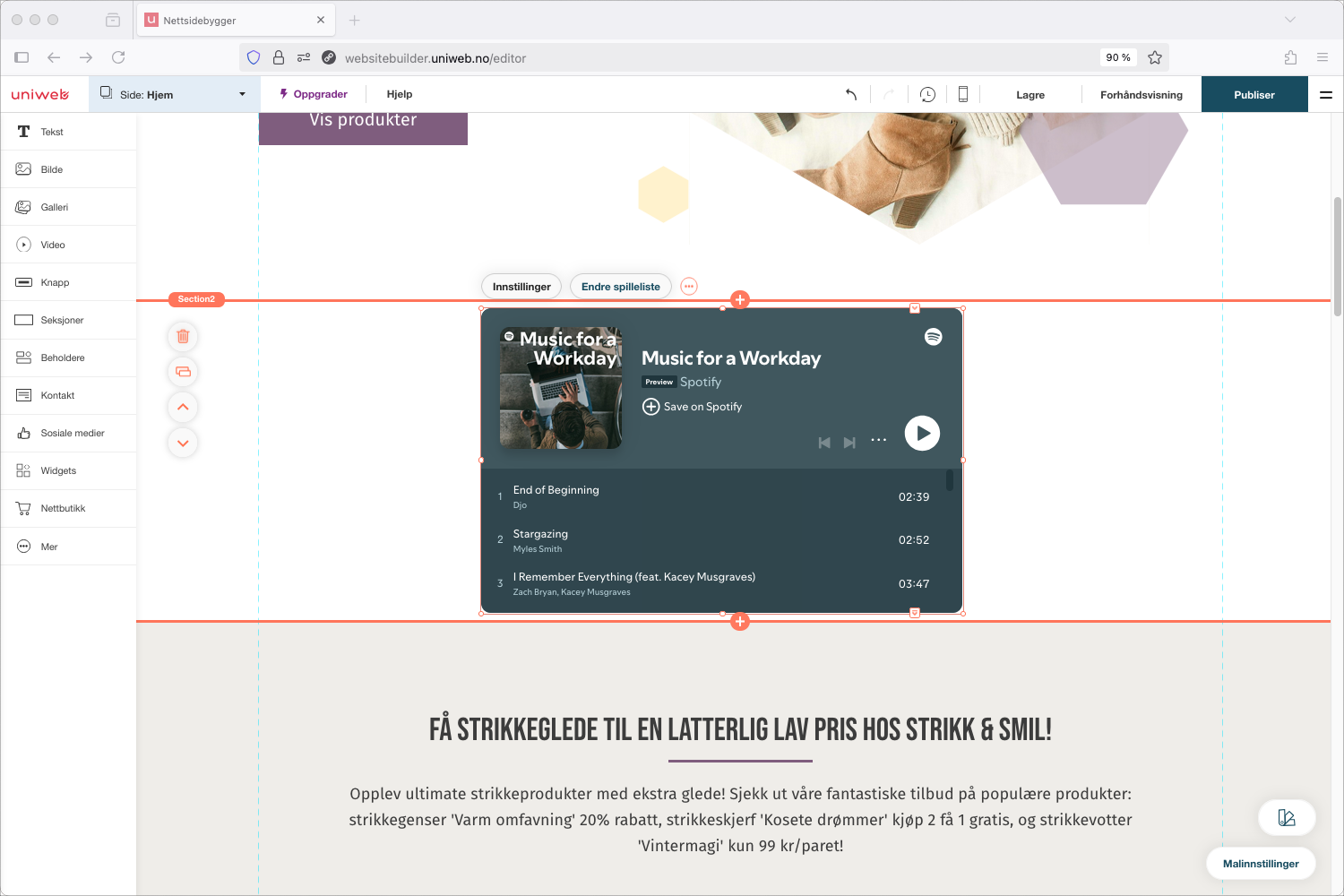1344x896 pixels.
Task: Skip to previous track in Spotify player
Action: pos(824,443)
